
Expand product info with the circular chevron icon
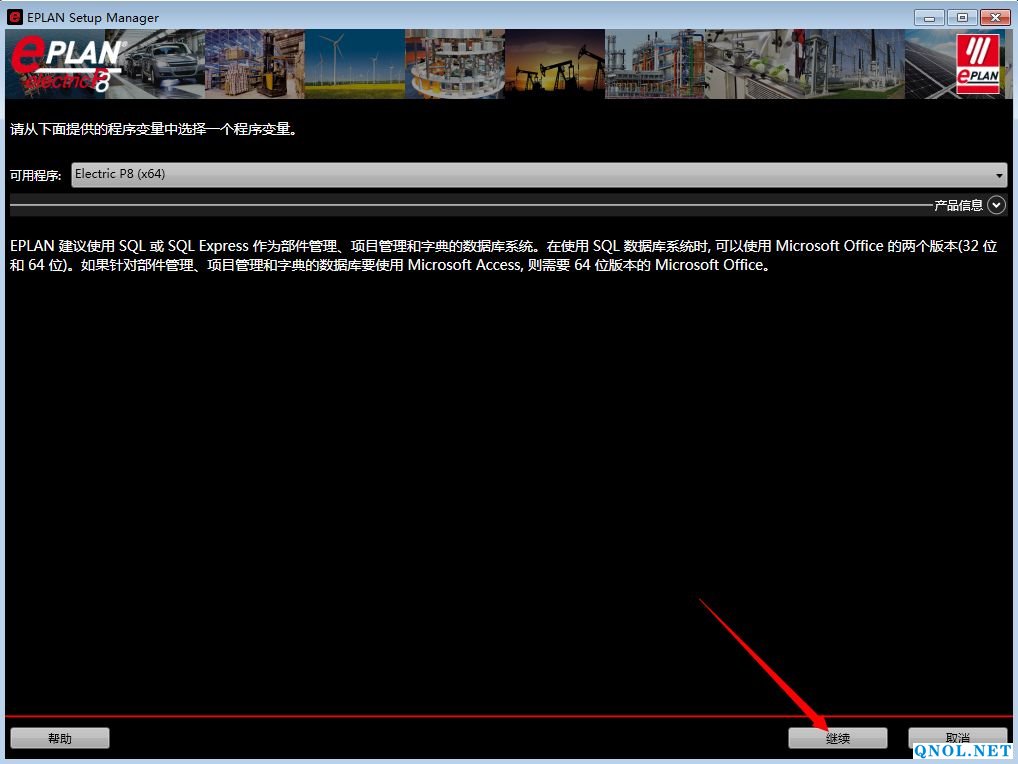point(996,205)
